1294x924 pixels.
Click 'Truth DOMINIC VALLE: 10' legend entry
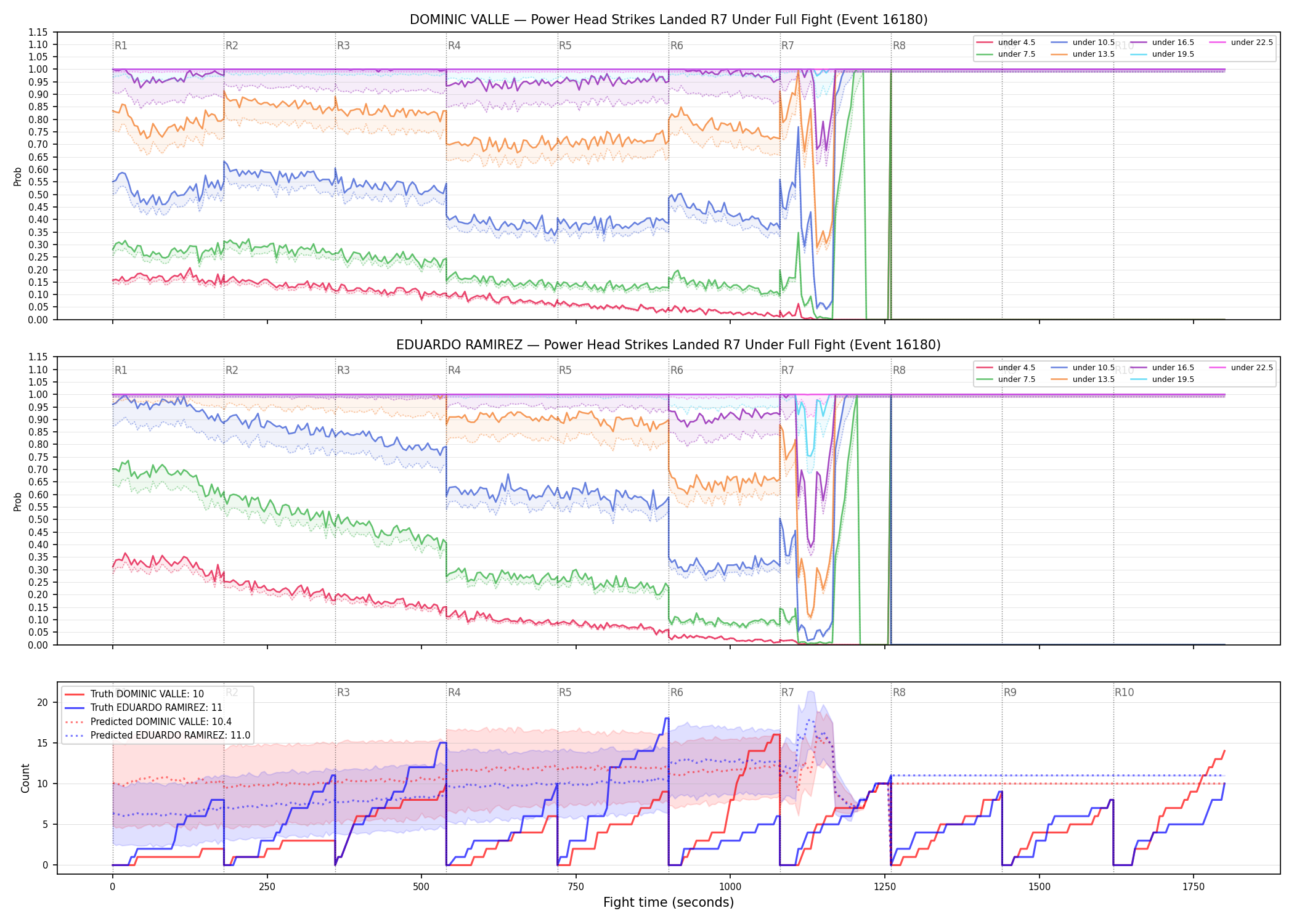tap(134, 694)
